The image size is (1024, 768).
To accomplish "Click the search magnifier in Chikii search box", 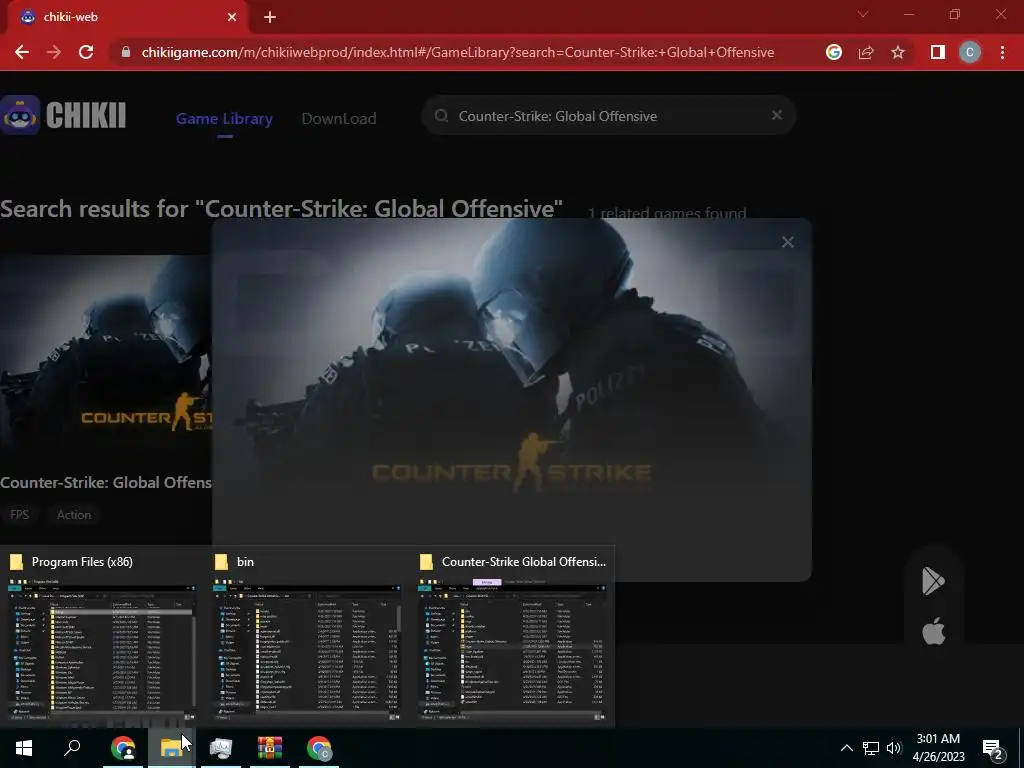I will (x=441, y=116).
